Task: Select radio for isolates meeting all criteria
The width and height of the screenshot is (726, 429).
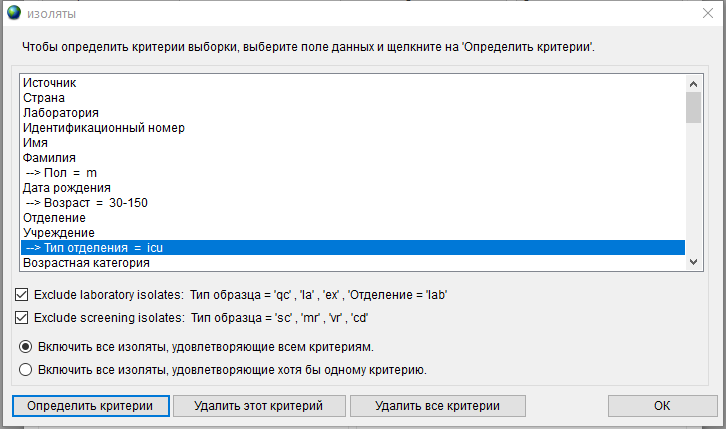Action: click(x=25, y=346)
